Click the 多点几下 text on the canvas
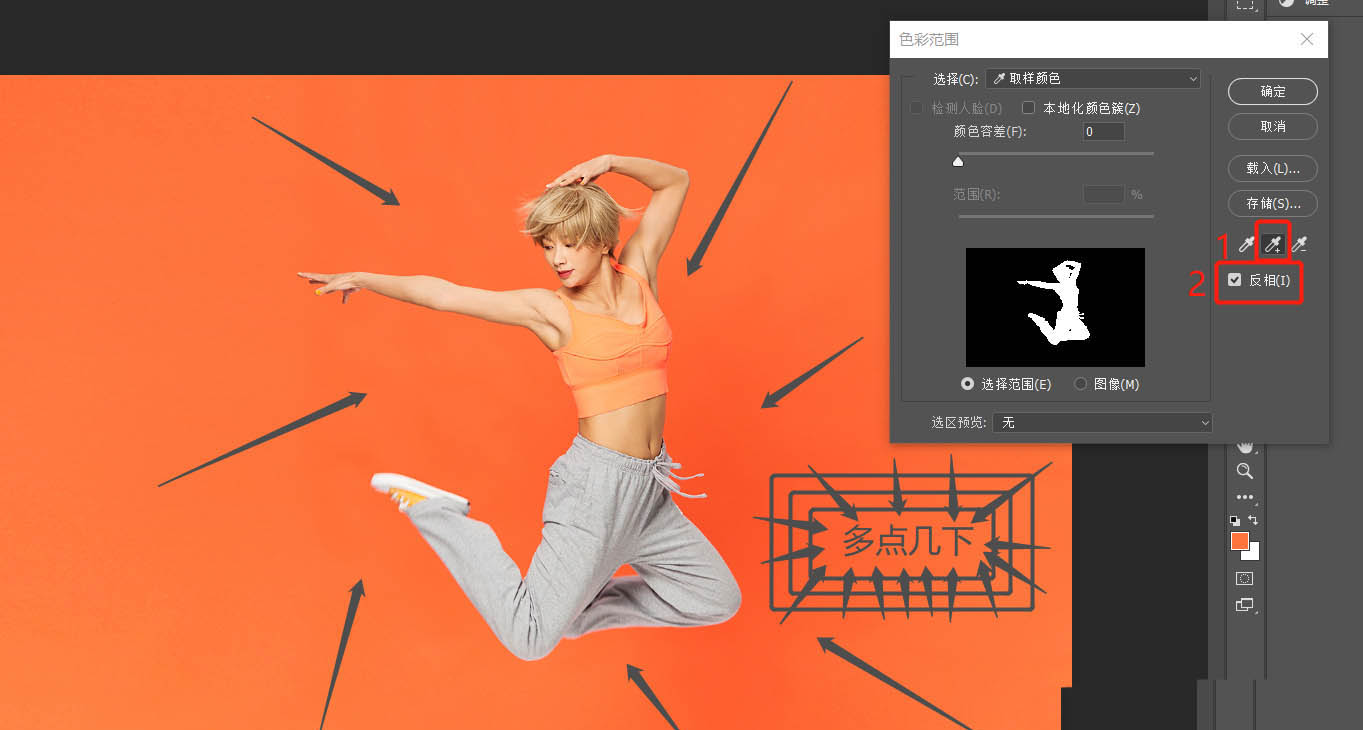1363x730 pixels. [x=908, y=541]
